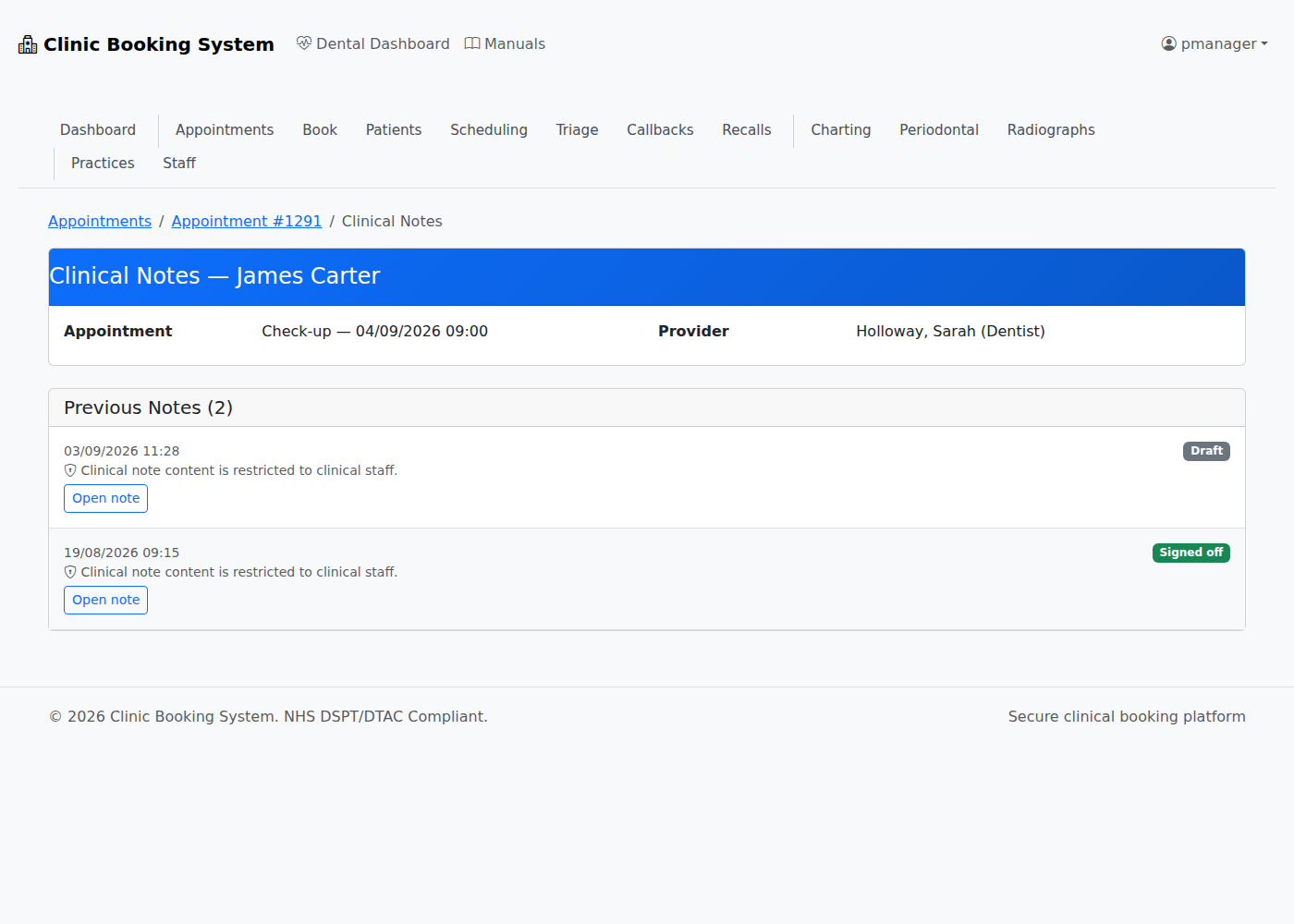Click the 'Provider' field label
Image resolution: width=1294 pixels, height=924 pixels.
pyautogui.click(x=693, y=331)
